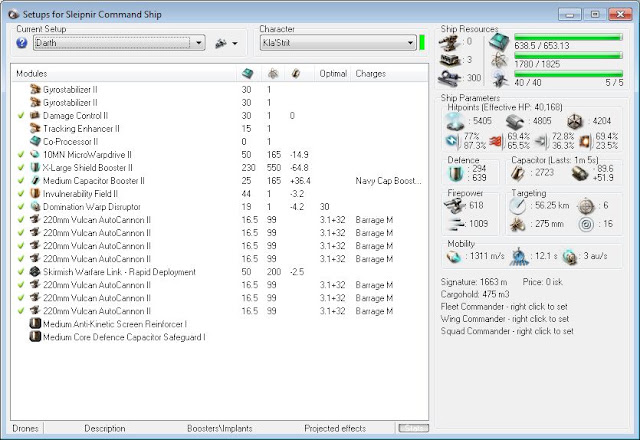Screen dimensions: 640x440
Task: Click the CPU resource icon
Action: [x=499, y=42]
